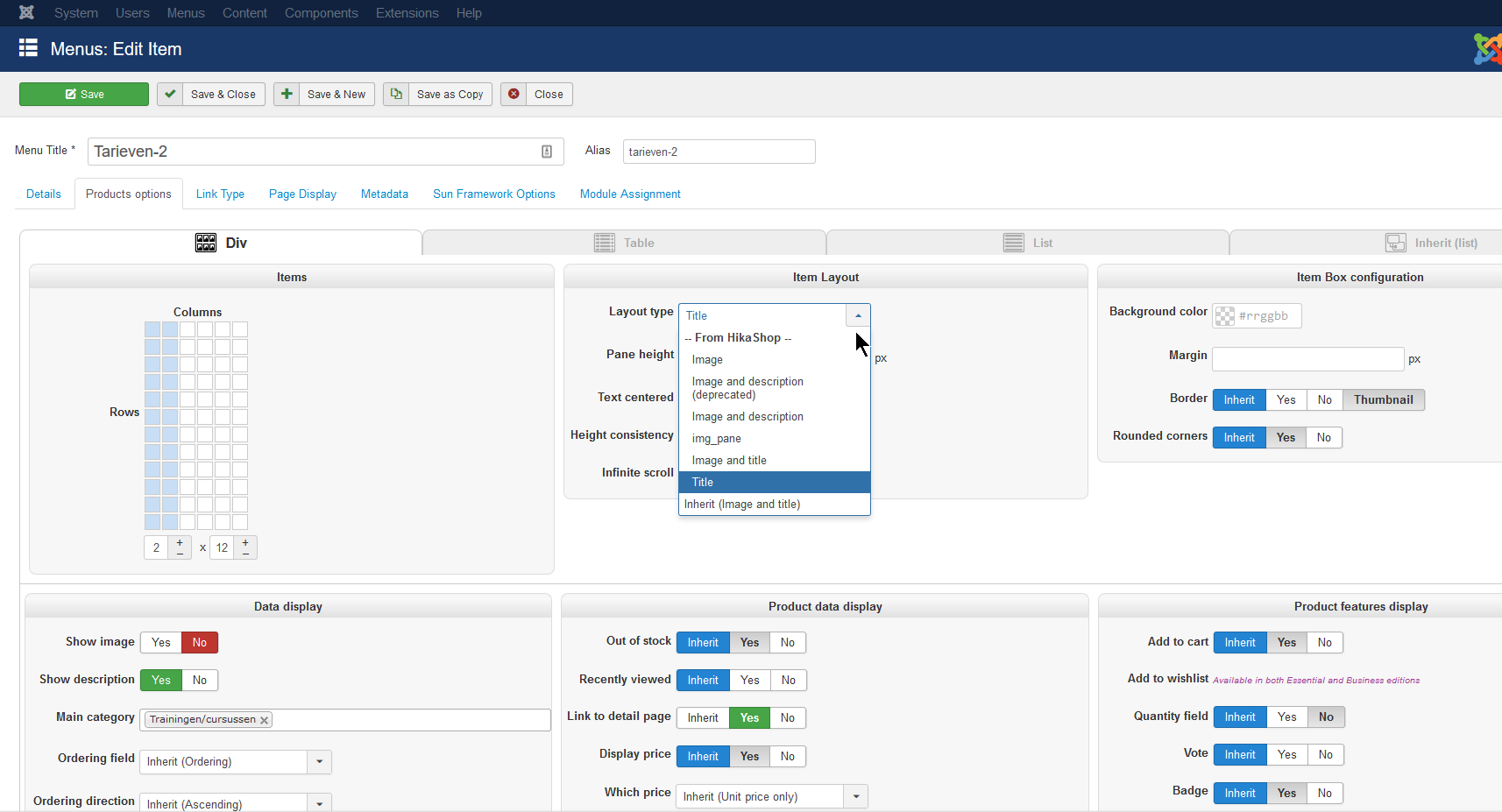
Task: Click the plus icon of Save & New
Action: tap(287, 95)
